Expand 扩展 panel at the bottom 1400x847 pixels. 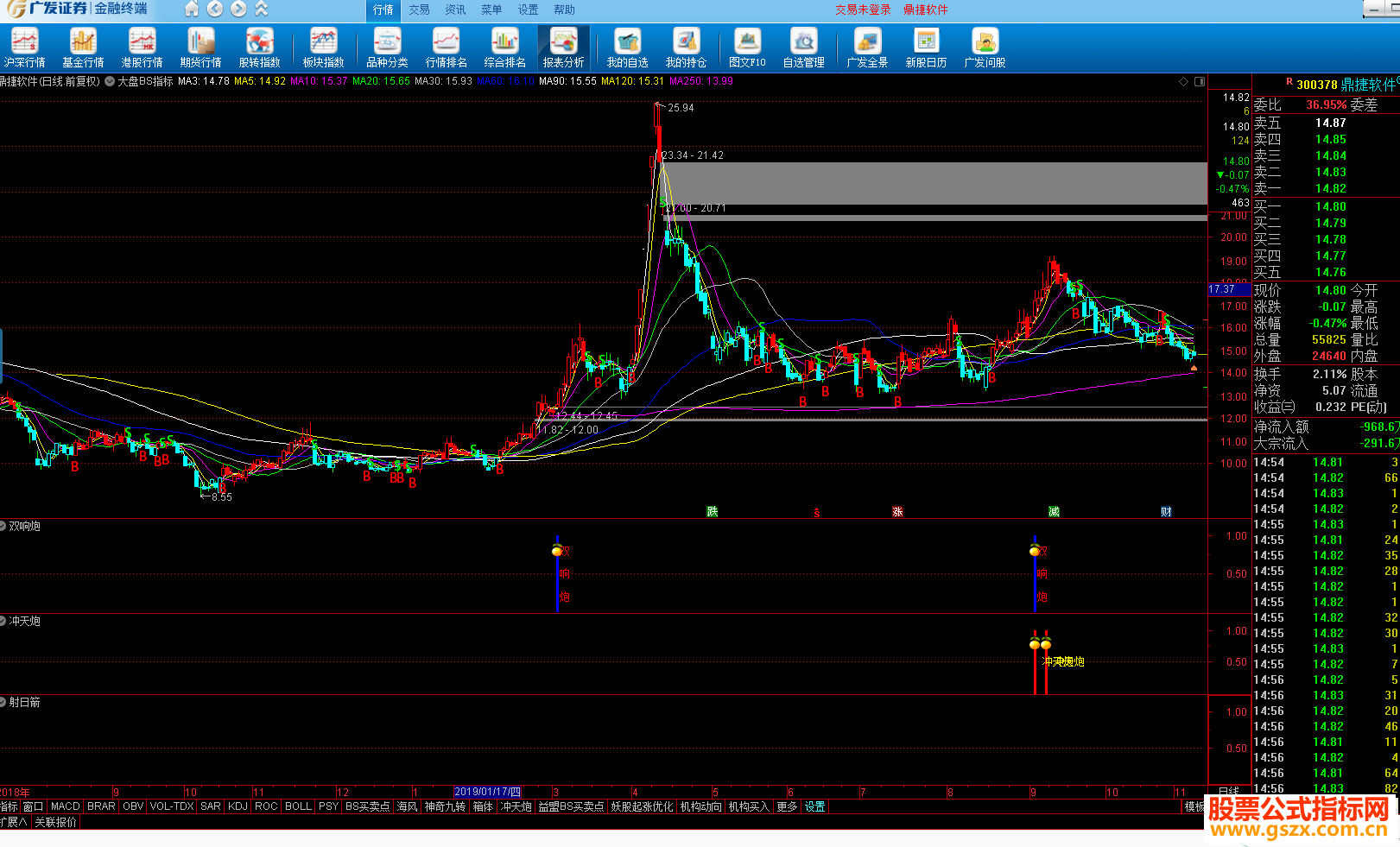tap(13, 822)
